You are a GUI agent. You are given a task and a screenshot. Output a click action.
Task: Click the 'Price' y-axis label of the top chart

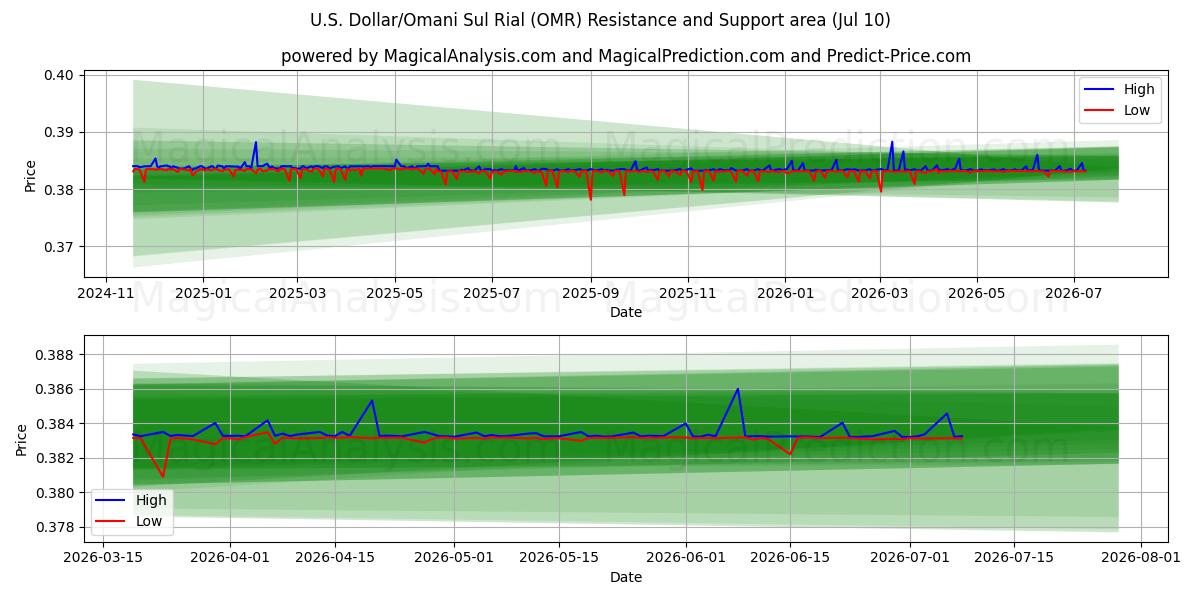pyautogui.click(x=30, y=176)
